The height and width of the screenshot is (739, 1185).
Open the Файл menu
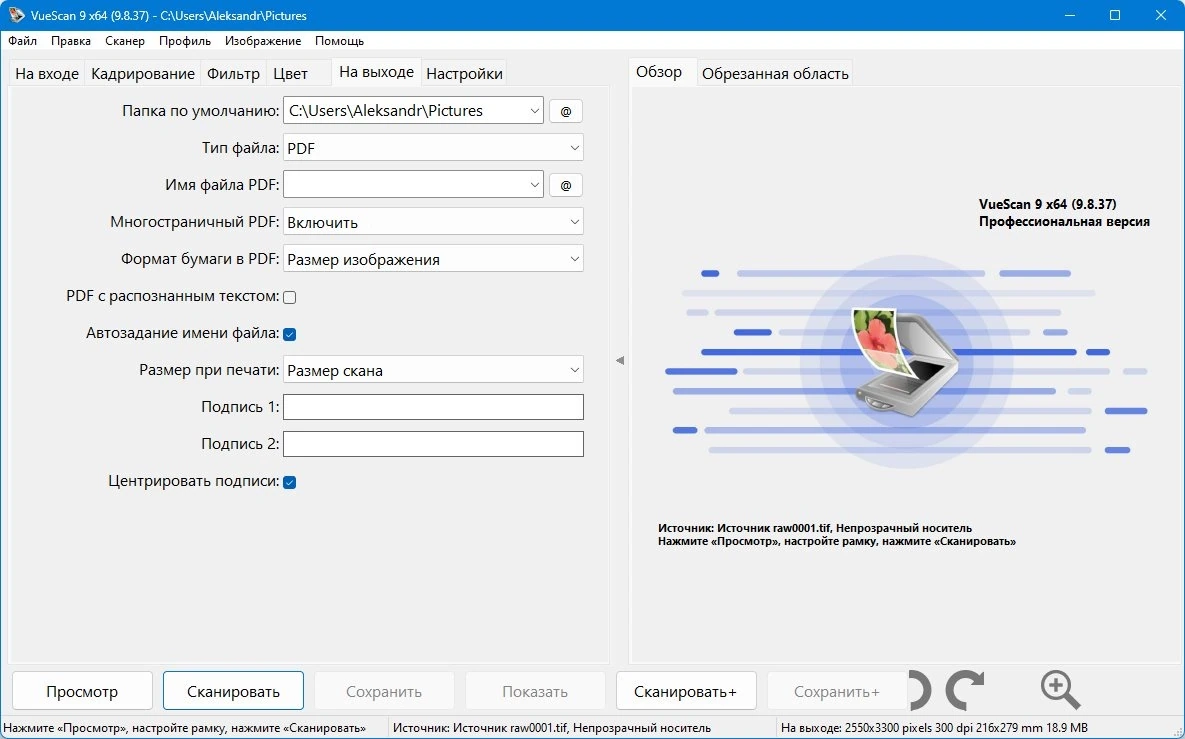click(x=23, y=41)
